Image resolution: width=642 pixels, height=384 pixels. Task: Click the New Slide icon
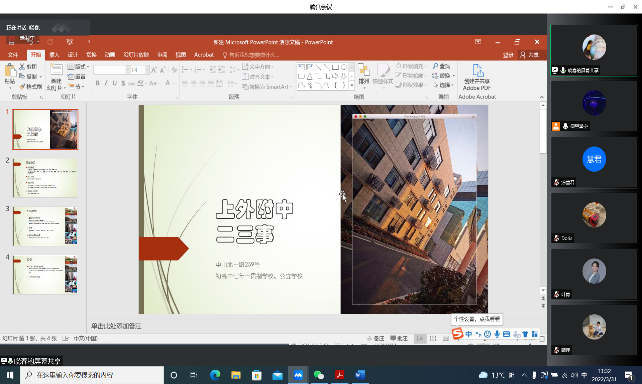click(x=56, y=70)
